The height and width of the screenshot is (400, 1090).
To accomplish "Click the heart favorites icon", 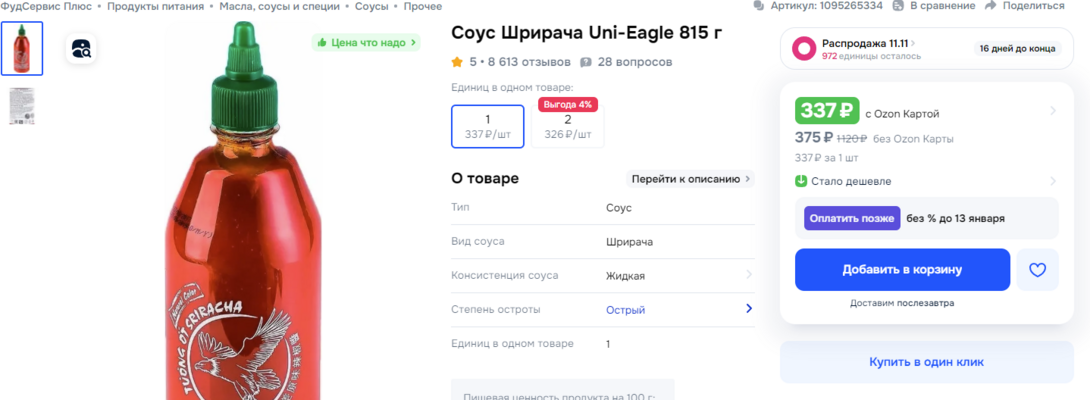I will (1037, 270).
